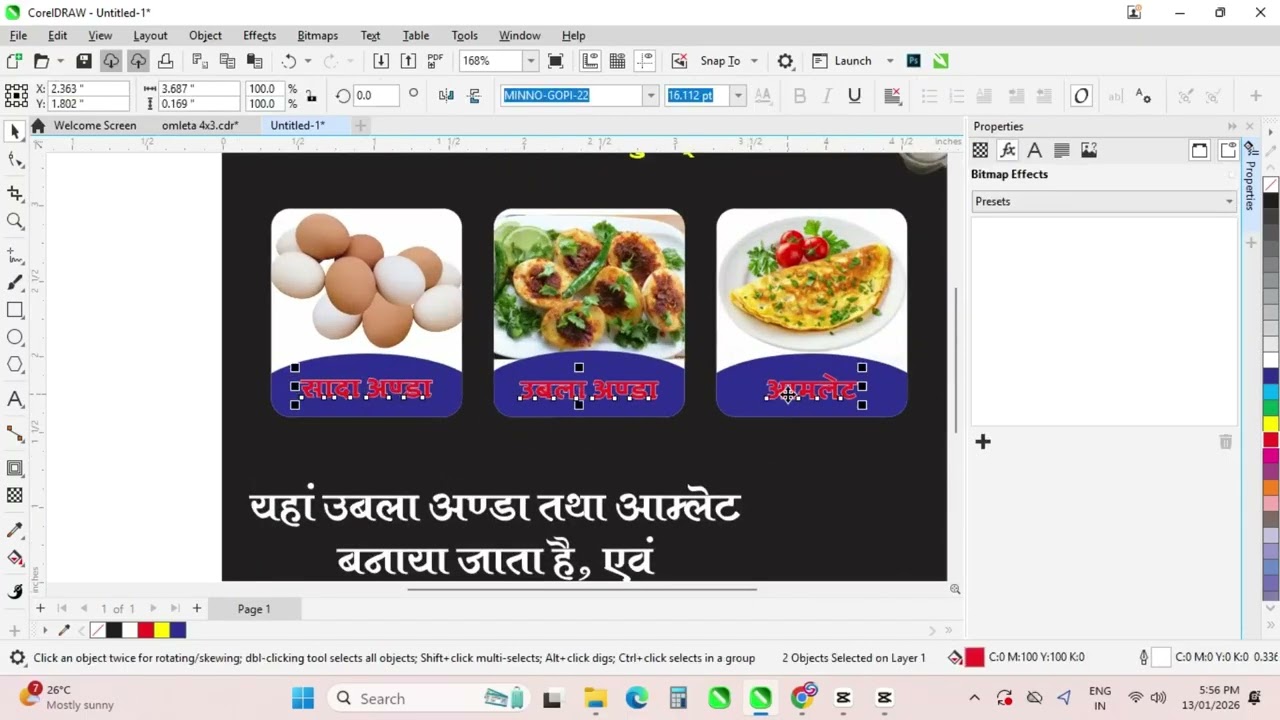The width and height of the screenshot is (1280, 720).
Task: Select the Artistic Media tool
Action: pos(15,283)
